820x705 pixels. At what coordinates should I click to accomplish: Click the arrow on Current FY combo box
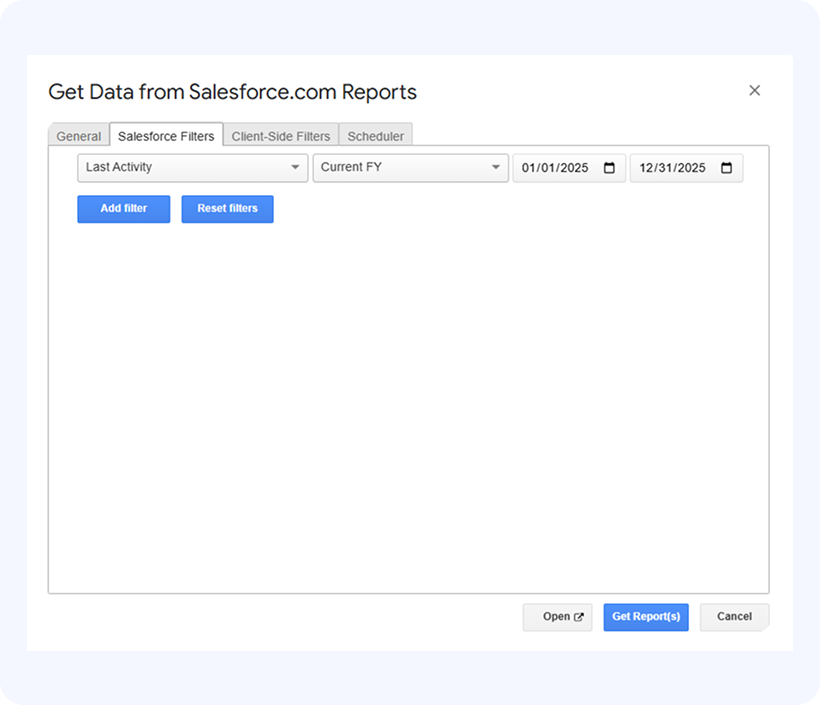(x=496, y=168)
